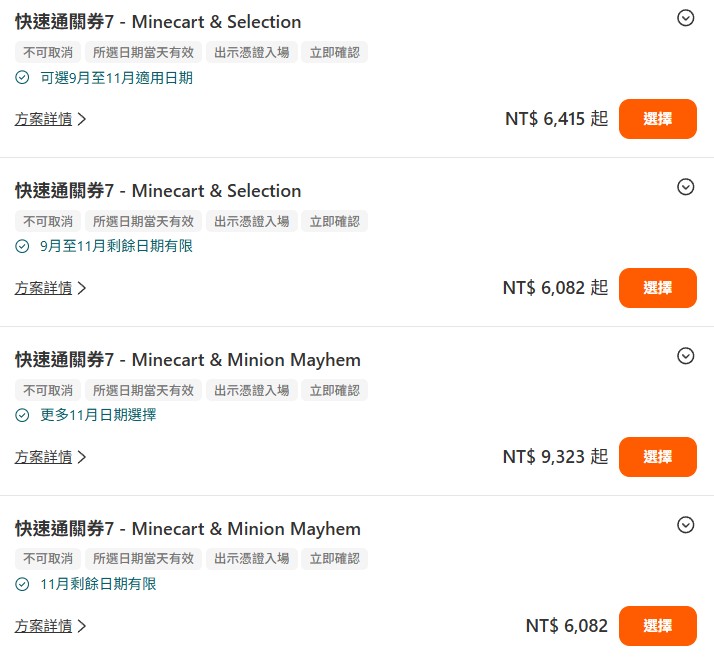Expand the NT$ 6,082 Minecart & Selection plan
Viewport: 714px width, 657px height.
point(686,186)
